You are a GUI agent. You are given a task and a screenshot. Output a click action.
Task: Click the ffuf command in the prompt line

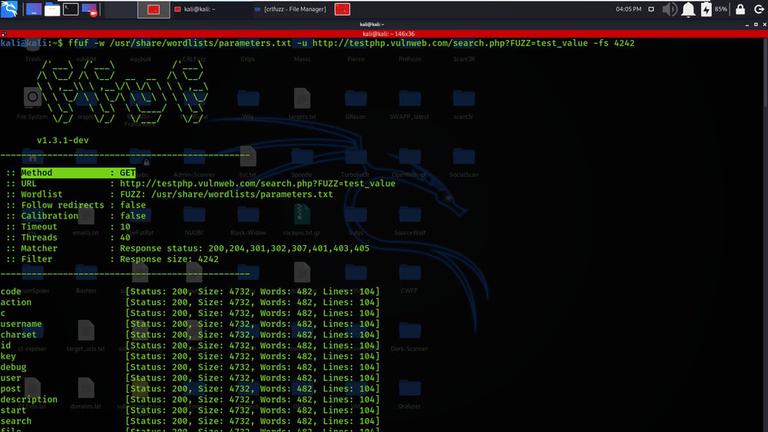(78, 43)
